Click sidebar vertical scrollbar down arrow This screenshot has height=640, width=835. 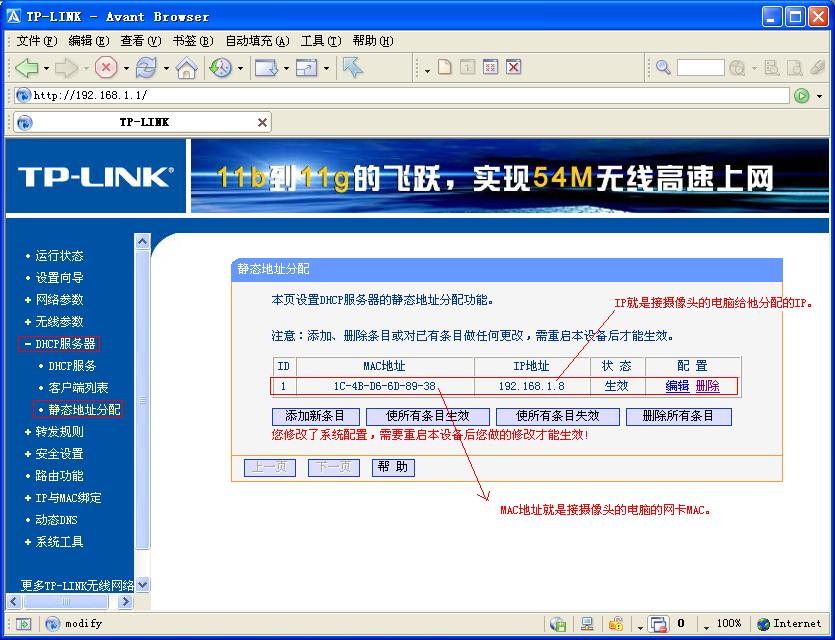142,585
